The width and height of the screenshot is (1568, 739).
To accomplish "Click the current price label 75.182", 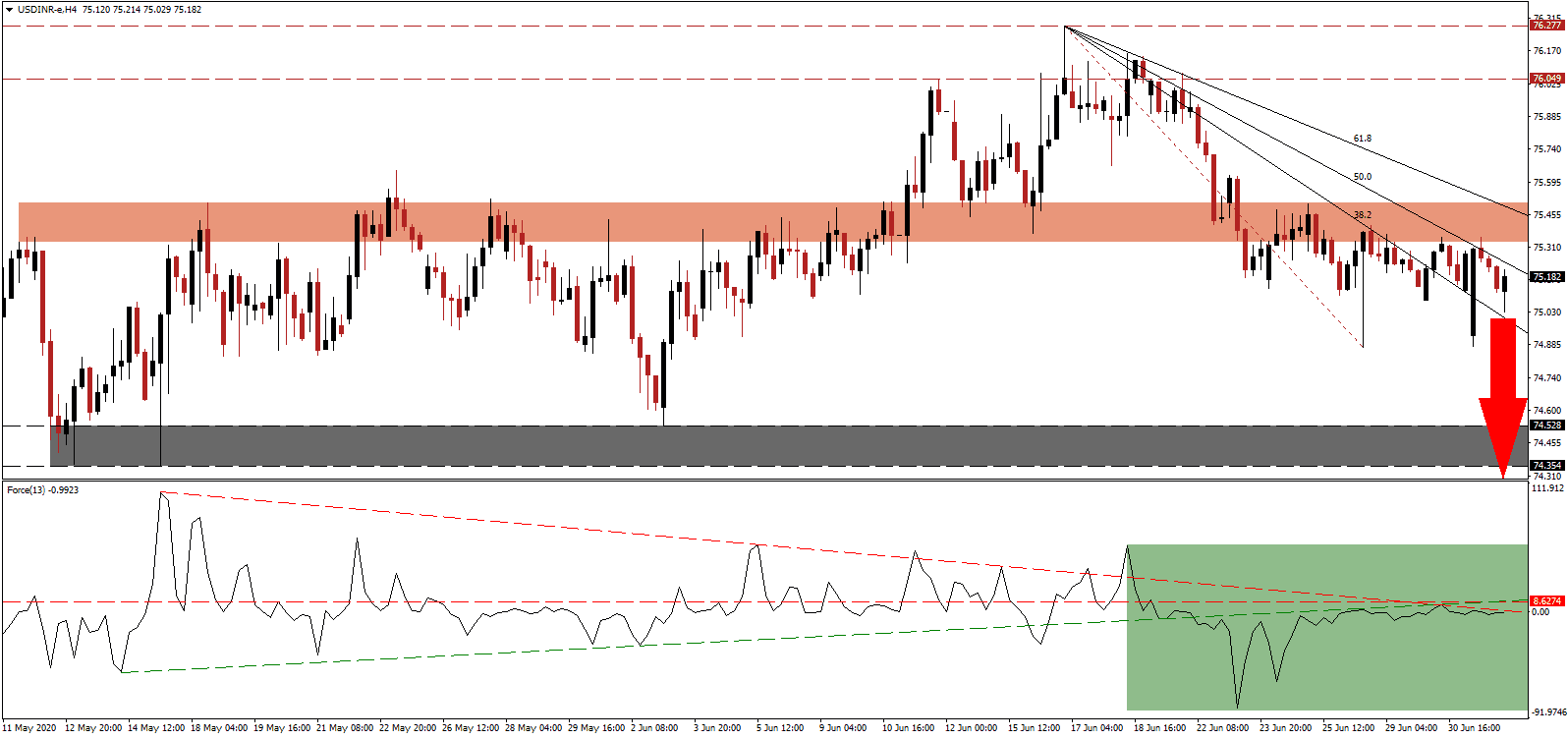I will 1547,277.
